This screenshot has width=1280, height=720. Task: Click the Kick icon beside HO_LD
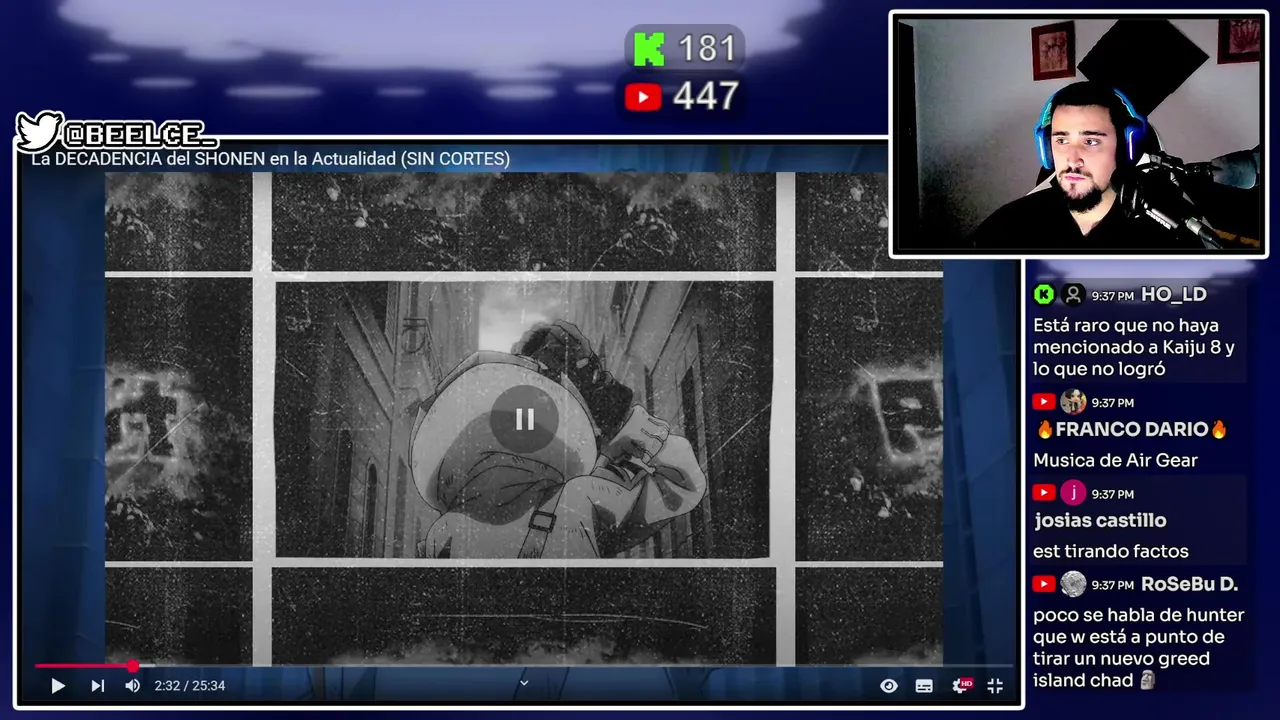point(1044,294)
